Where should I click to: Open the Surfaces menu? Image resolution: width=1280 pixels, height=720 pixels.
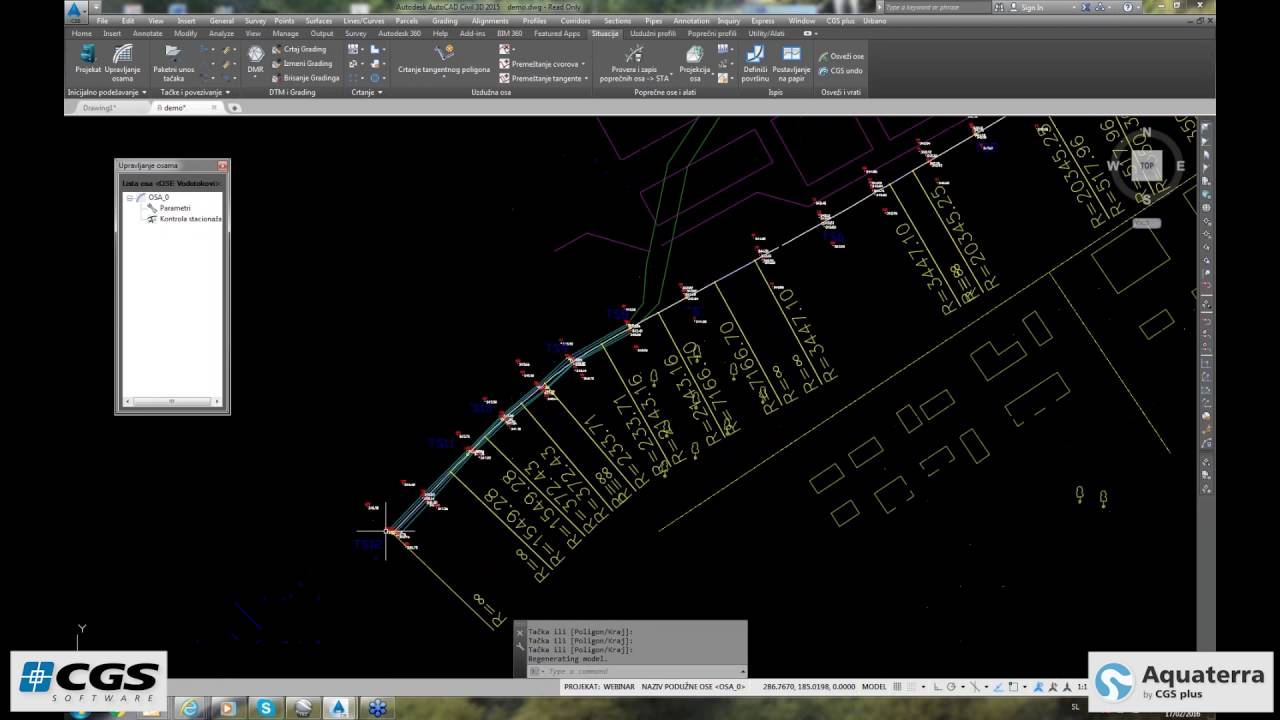(x=319, y=20)
